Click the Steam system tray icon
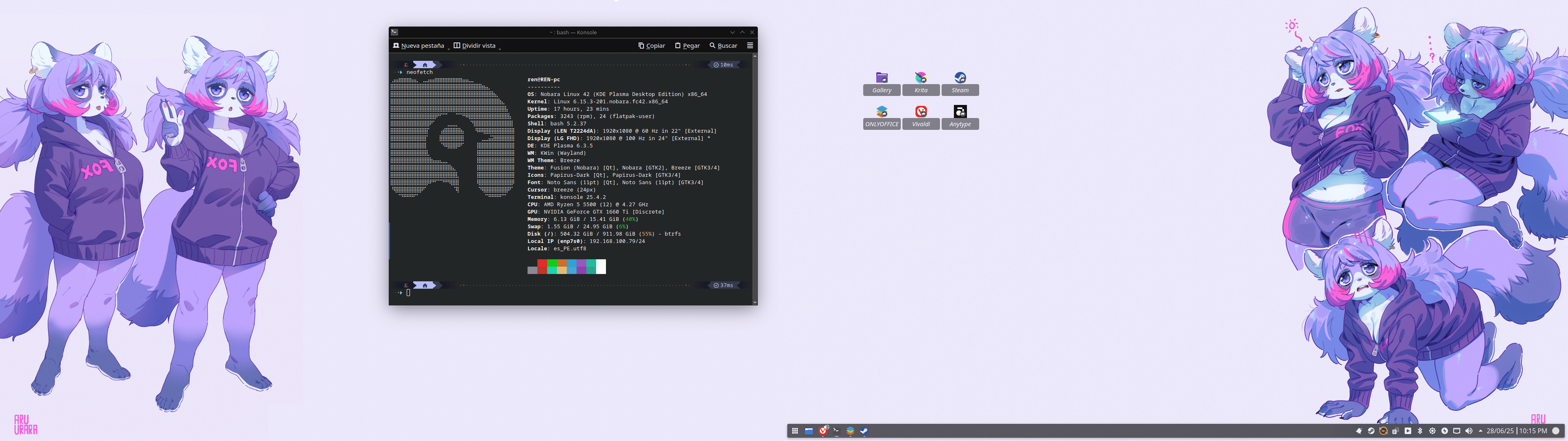This screenshot has height=441, width=1568. pos(1371,431)
